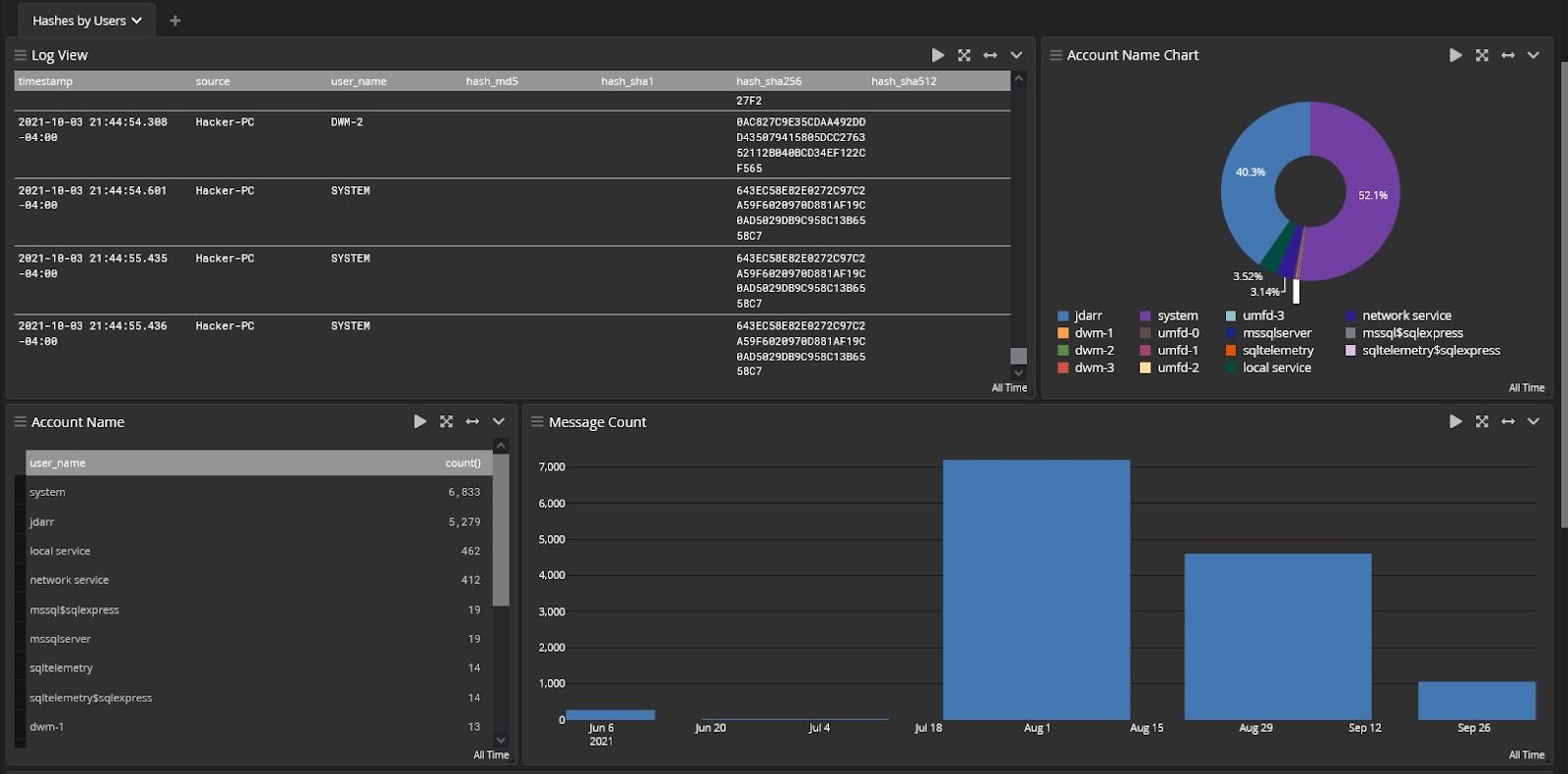The image size is (1568, 774).
Task: Click the Account Name table scrollbar thumb
Action: click(x=501, y=529)
